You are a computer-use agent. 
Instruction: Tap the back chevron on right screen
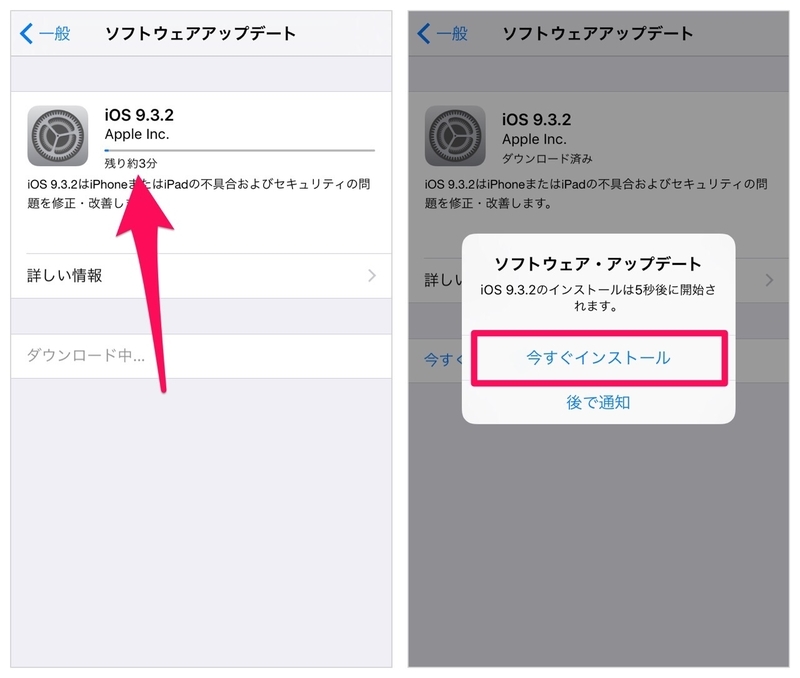click(x=423, y=34)
